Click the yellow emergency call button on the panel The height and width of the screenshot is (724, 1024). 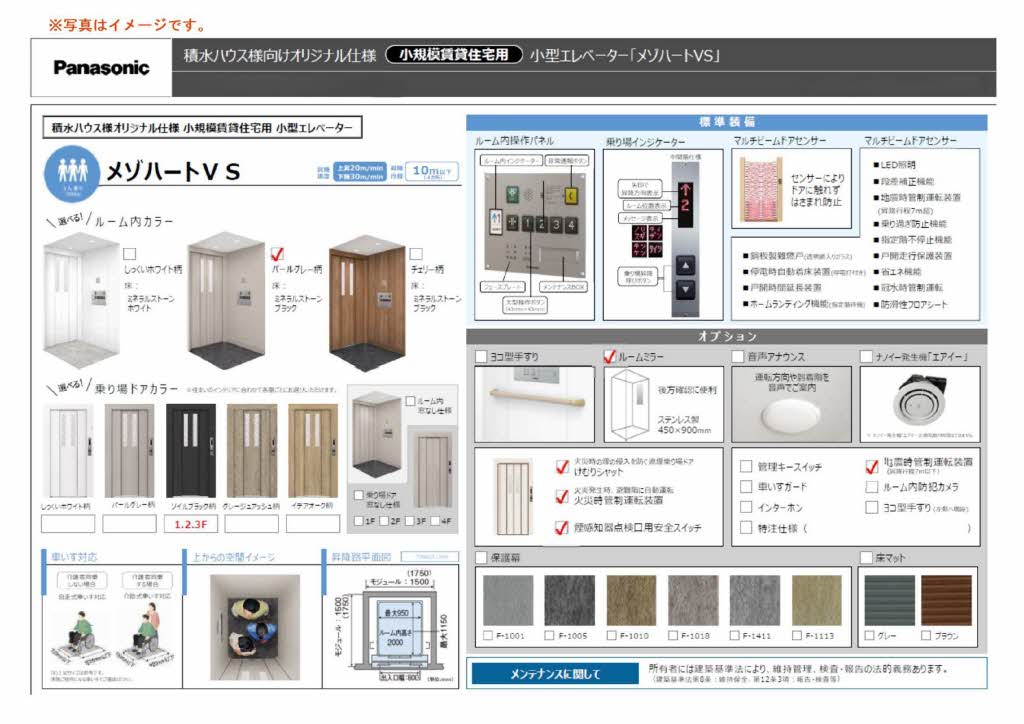570,195
